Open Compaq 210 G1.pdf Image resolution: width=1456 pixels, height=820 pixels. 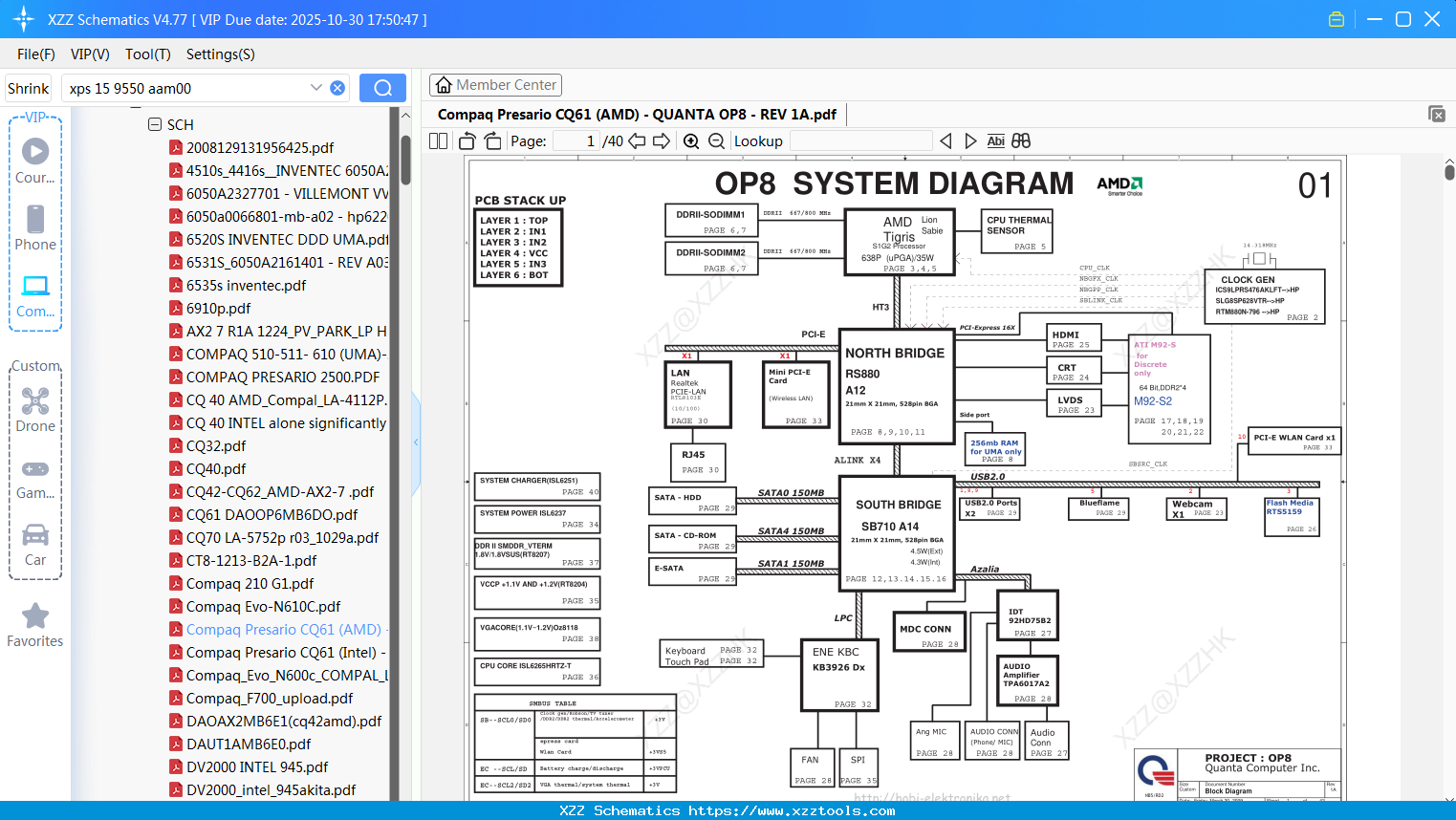point(250,584)
